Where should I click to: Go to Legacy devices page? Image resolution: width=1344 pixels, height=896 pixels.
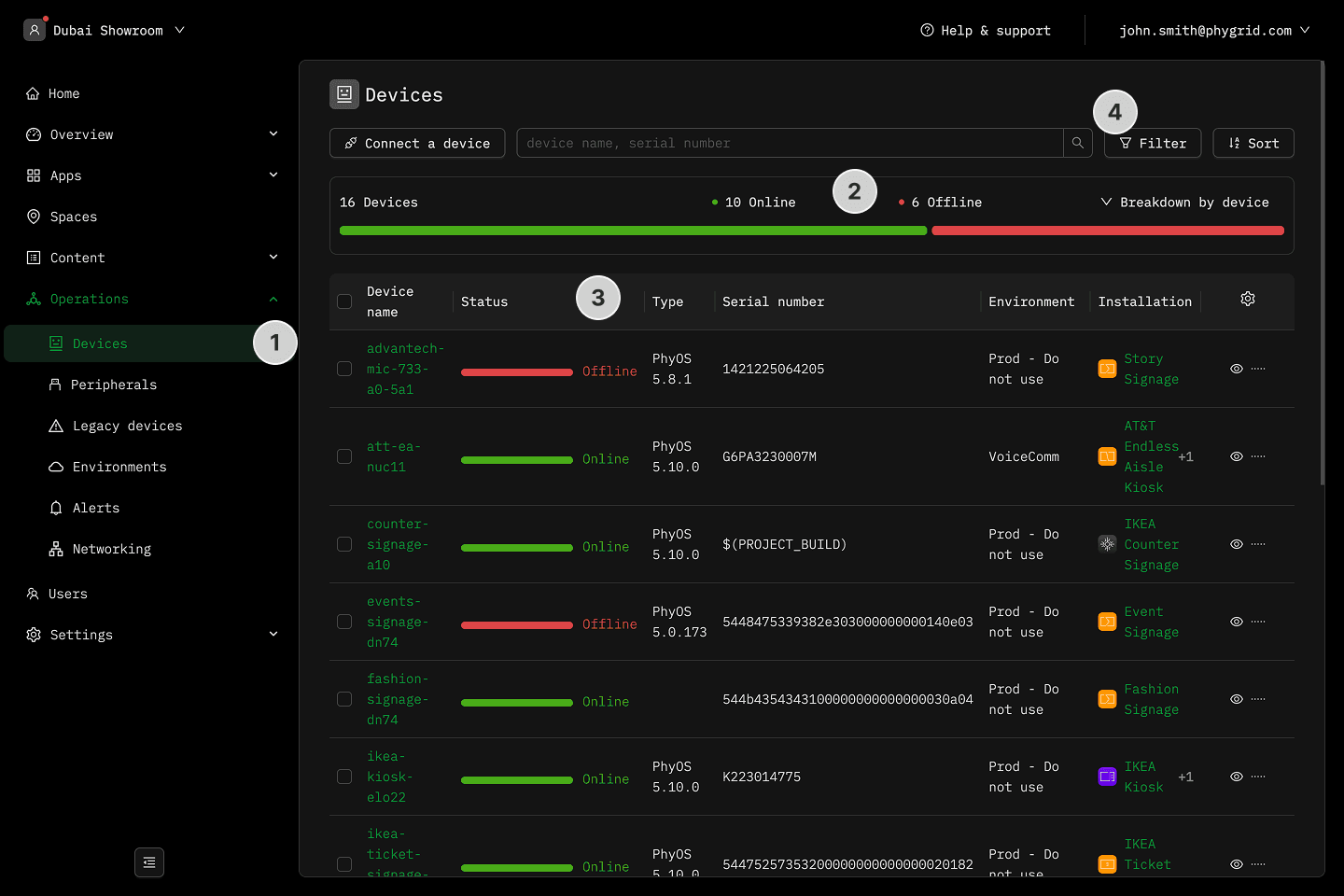127,426
